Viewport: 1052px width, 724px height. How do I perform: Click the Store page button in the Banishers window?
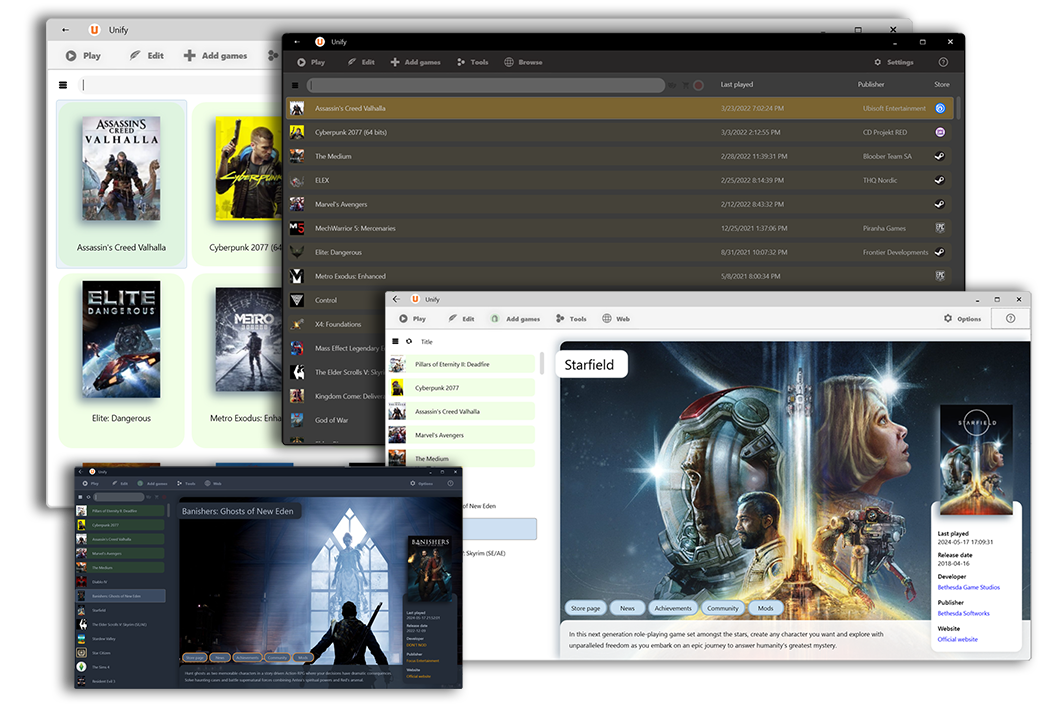point(195,658)
